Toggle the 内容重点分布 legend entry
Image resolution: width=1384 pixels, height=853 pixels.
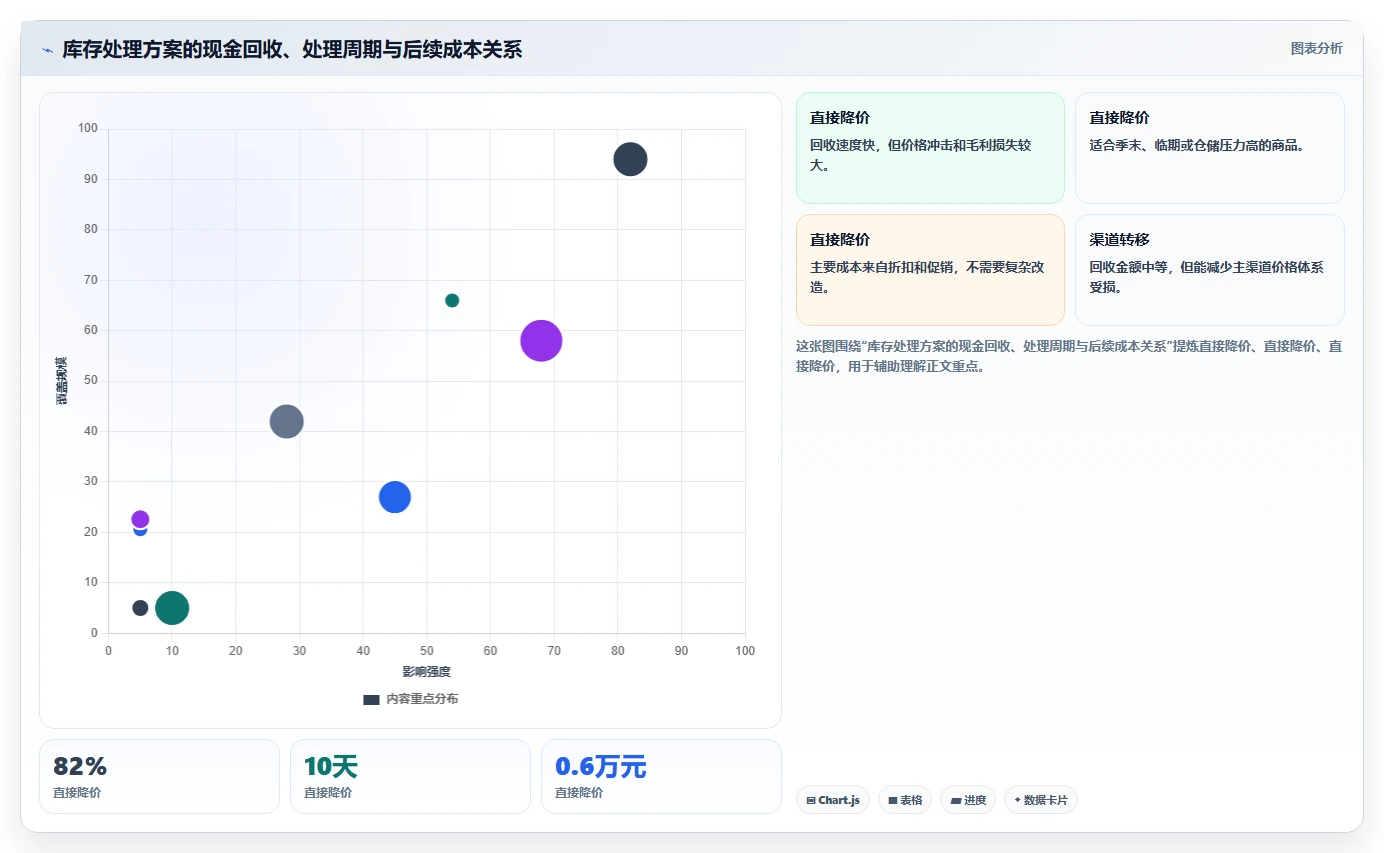411,699
